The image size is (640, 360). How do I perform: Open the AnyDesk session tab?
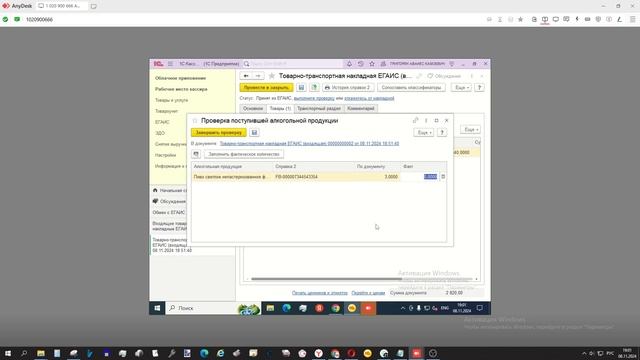coord(62,6)
